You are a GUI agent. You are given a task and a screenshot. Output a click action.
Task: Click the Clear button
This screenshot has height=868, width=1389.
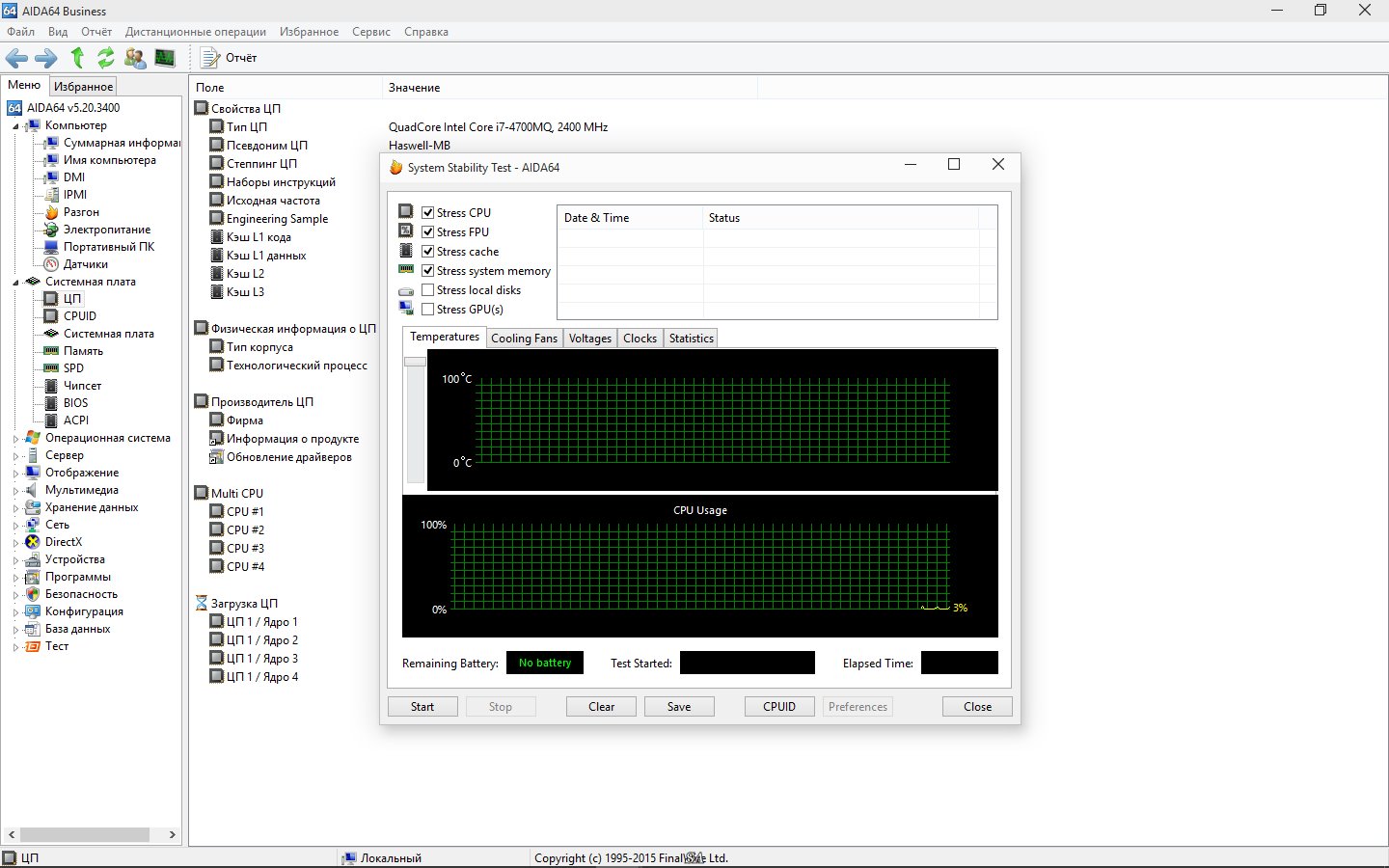(601, 707)
